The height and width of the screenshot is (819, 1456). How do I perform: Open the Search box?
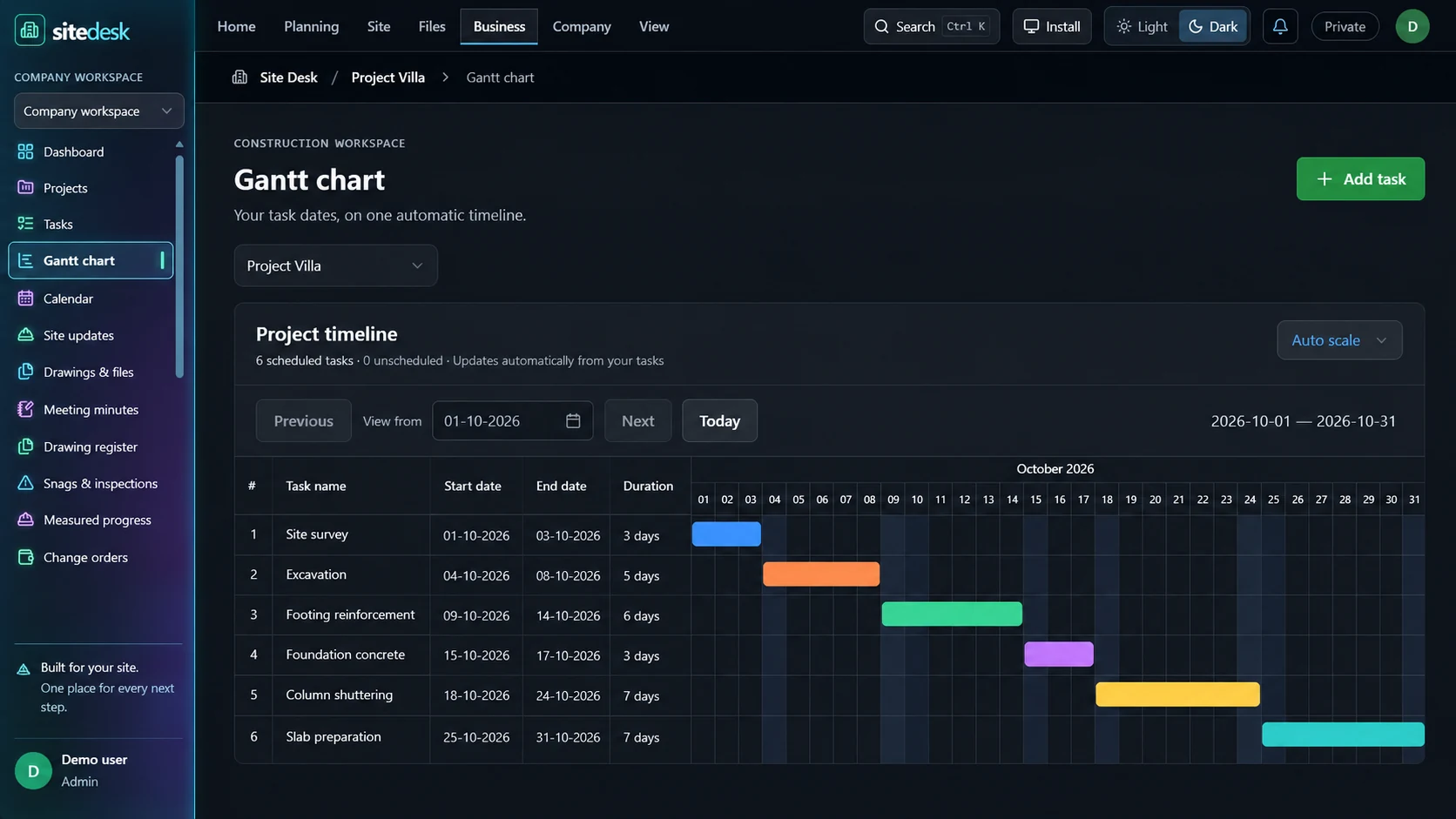[x=931, y=26]
